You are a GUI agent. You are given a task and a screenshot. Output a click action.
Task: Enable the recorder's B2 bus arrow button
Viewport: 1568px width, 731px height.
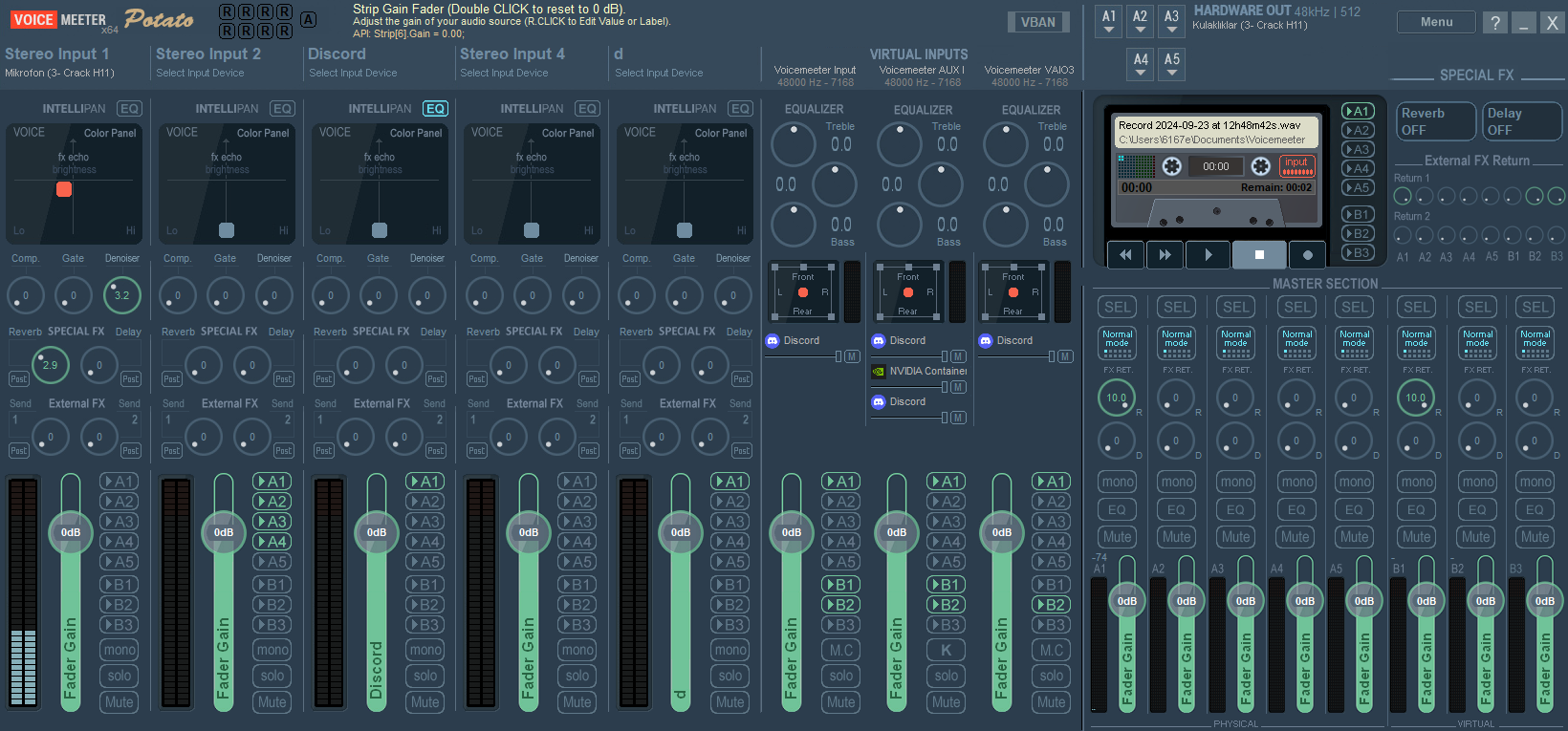point(1358,233)
